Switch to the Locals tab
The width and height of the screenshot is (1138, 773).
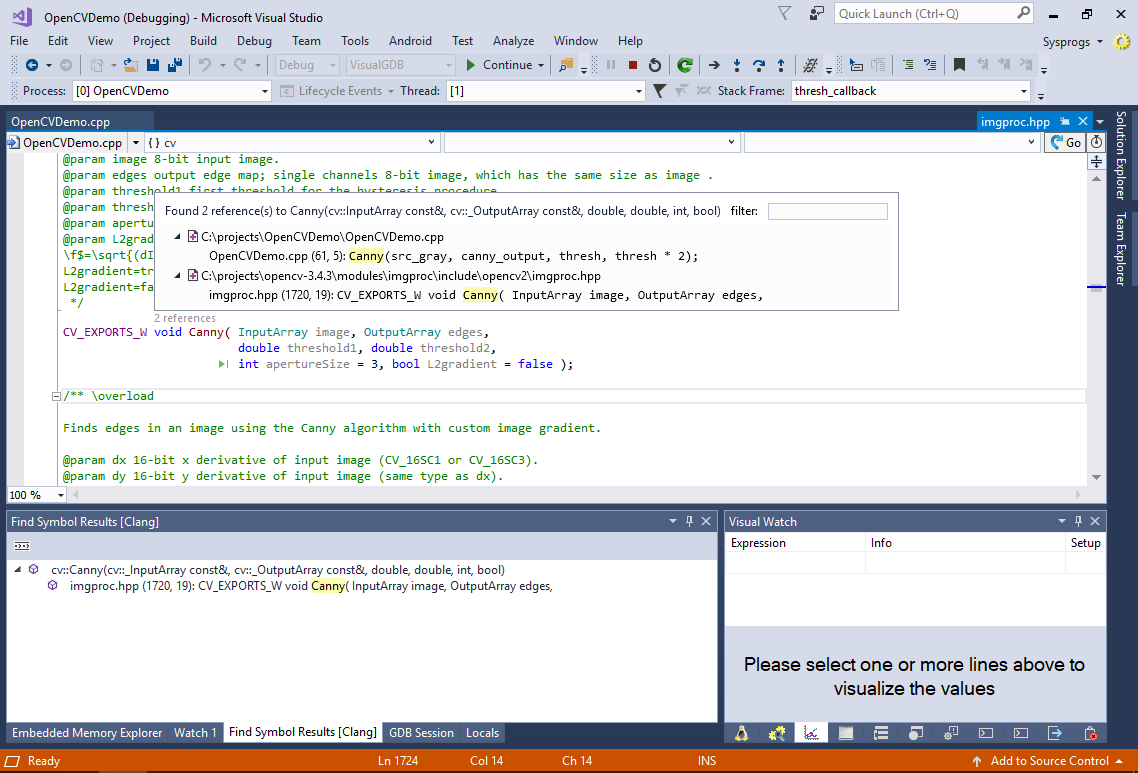[x=482, y=732]
